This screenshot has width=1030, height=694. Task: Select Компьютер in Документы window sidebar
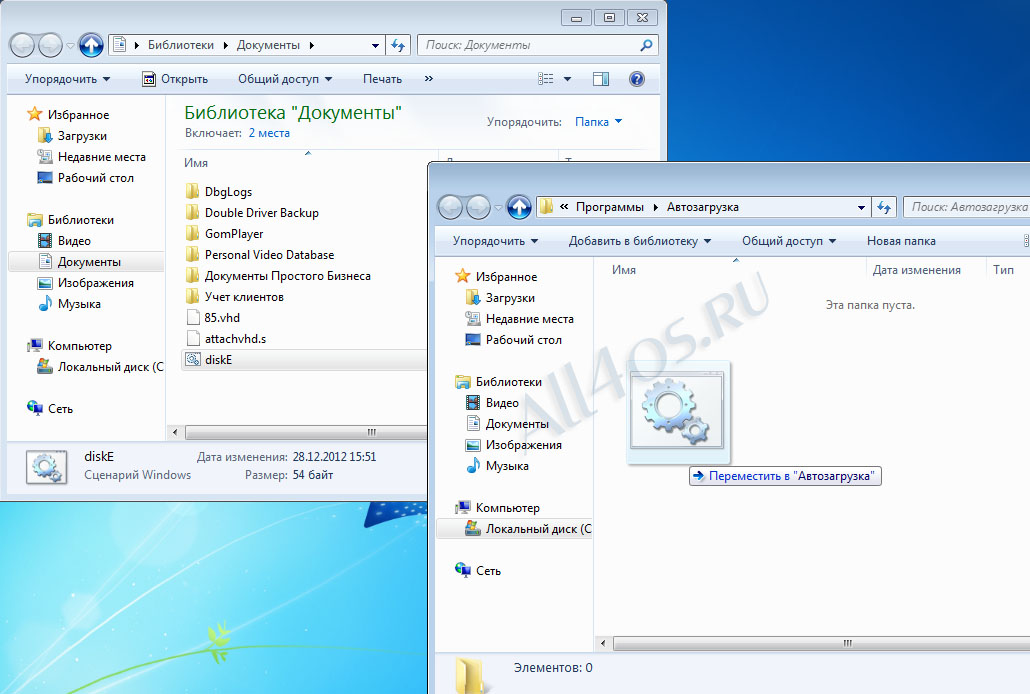[x=70, y=346]
